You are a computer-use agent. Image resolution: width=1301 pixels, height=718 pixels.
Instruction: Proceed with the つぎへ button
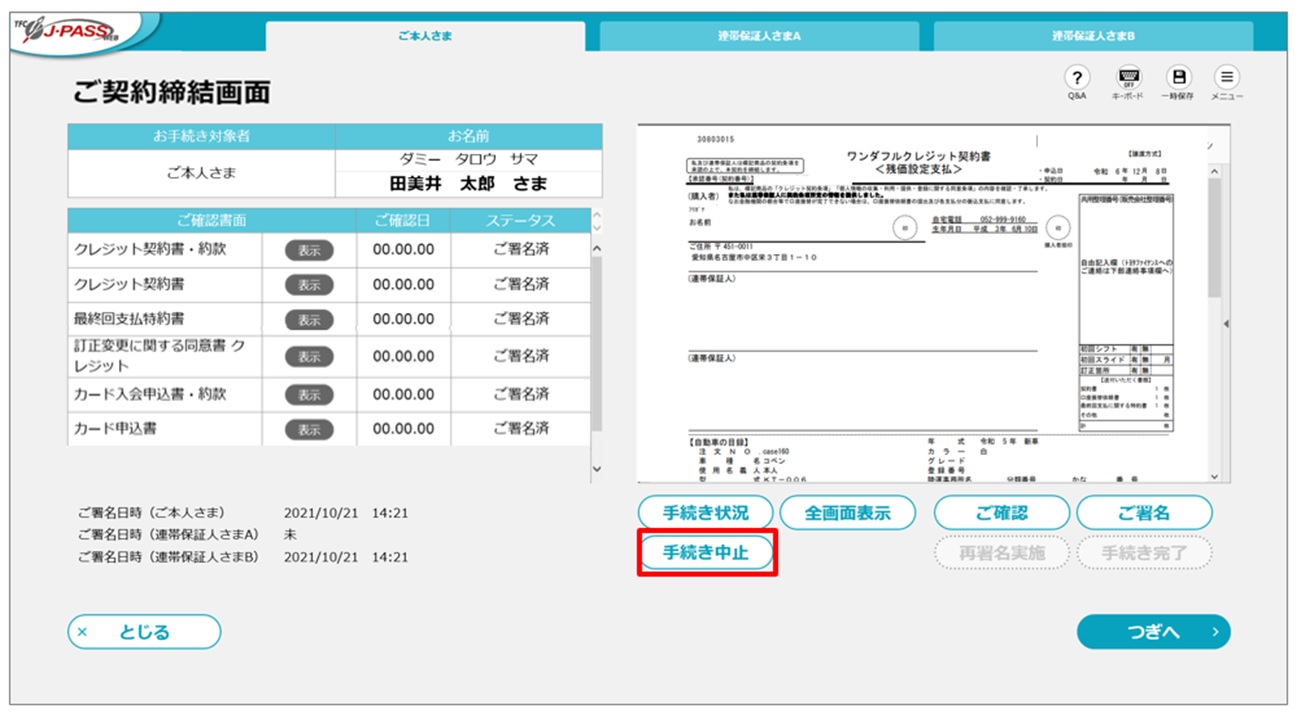pos(1153,632)
